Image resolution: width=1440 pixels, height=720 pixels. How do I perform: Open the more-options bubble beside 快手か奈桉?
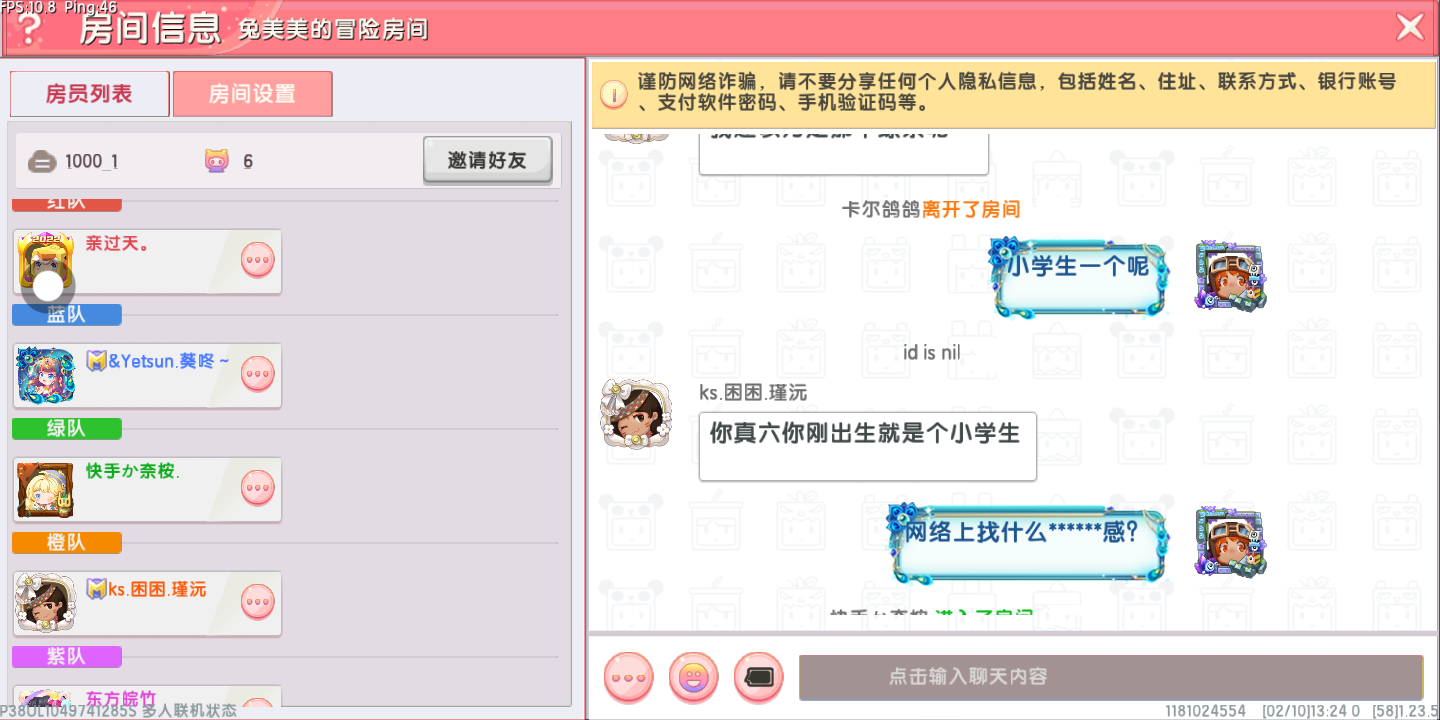tap(258, 488)
